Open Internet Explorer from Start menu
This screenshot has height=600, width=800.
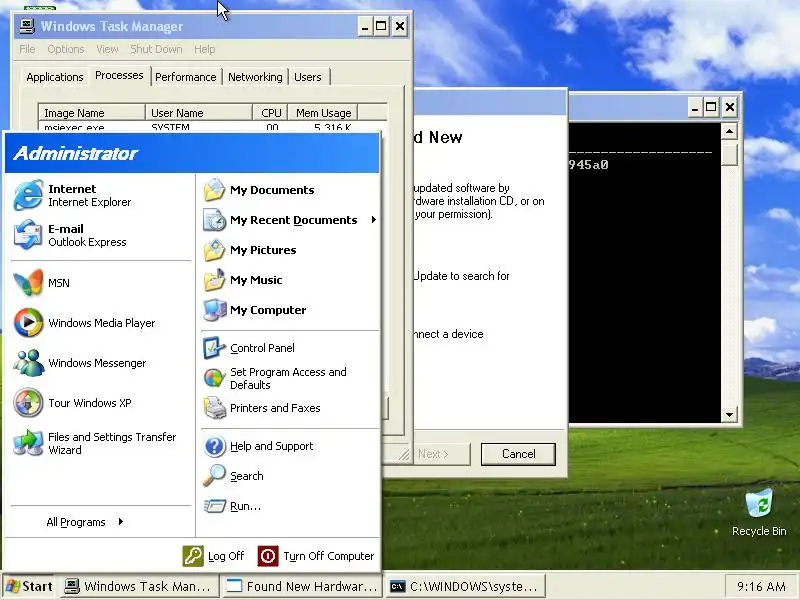click(72, 195)
